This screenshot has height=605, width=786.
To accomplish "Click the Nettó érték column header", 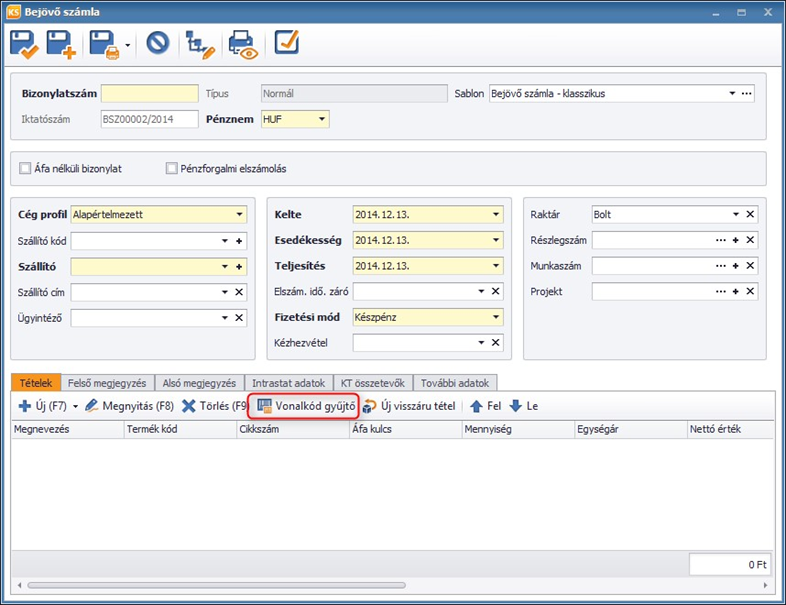I will click(730, 430).
